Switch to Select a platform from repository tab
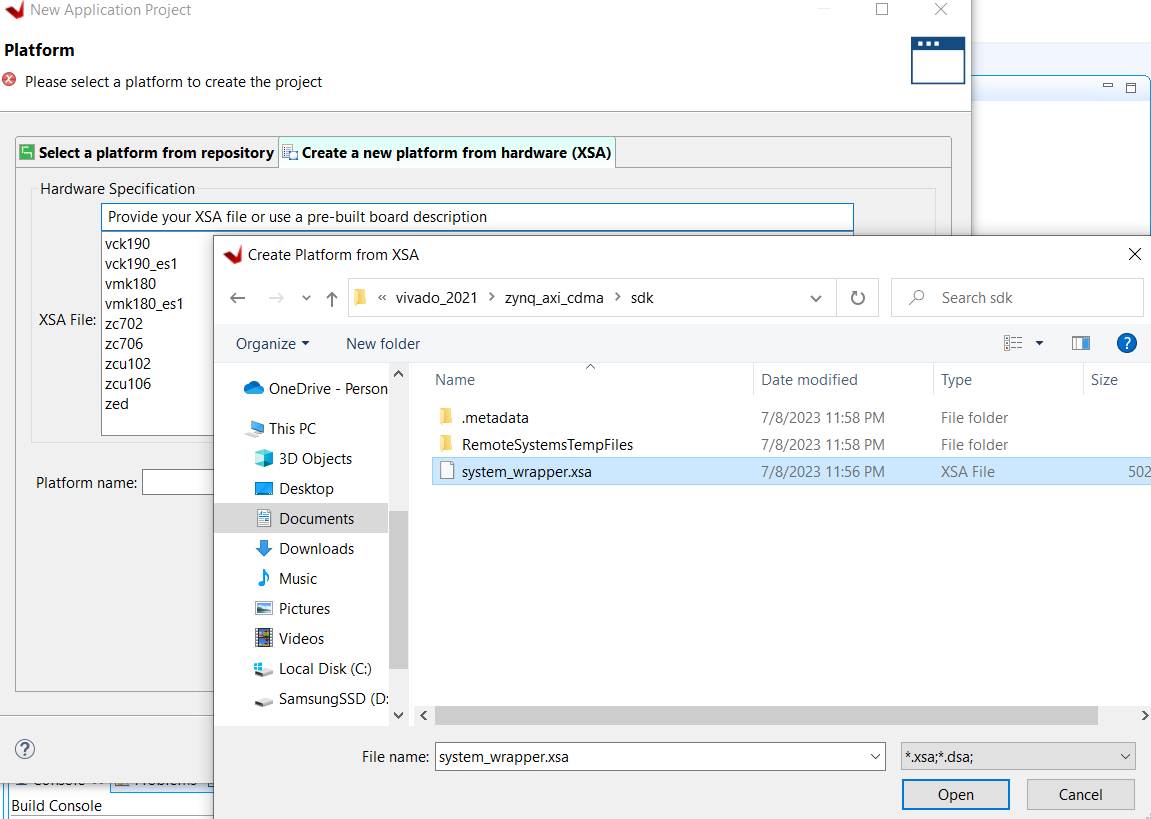The width and height of the screenshot is (1151, 819). [x=147, y=153]
